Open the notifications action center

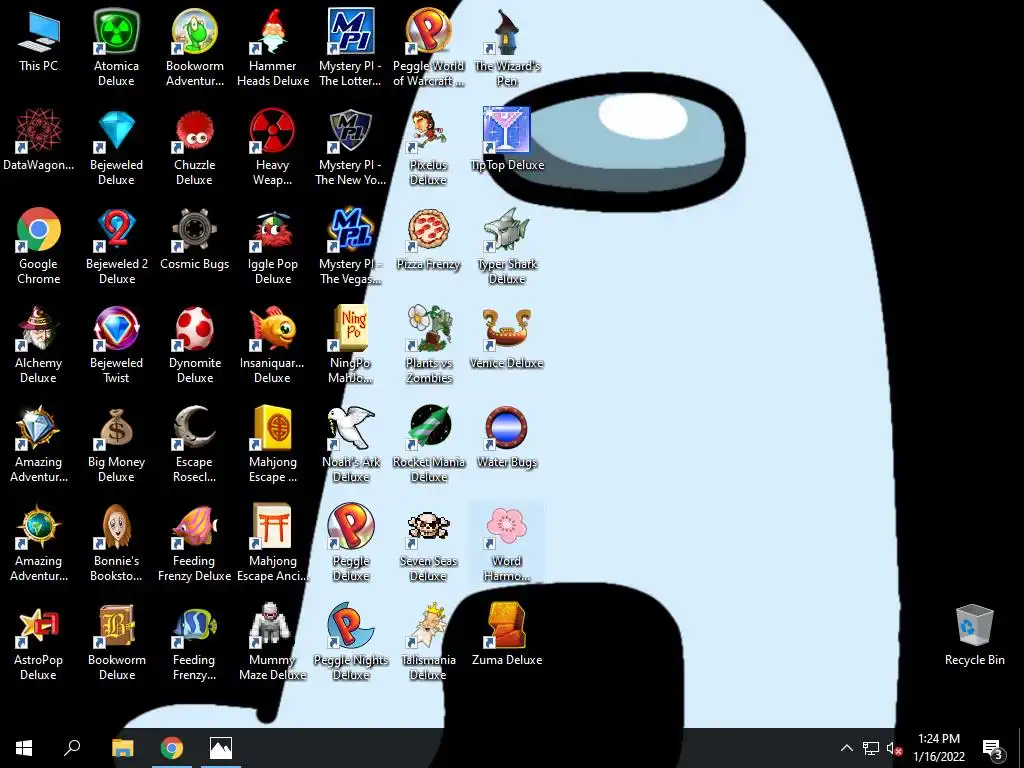pos(992,748)
